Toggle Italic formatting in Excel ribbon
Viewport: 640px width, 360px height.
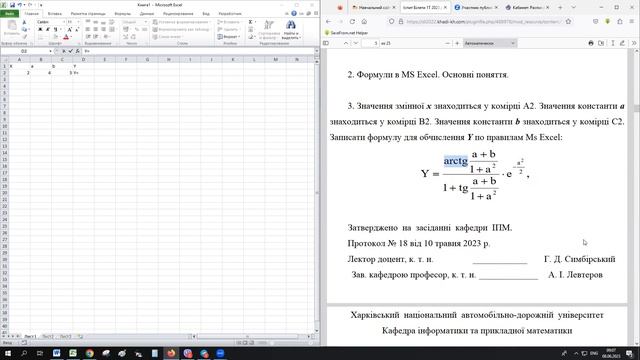48,29
